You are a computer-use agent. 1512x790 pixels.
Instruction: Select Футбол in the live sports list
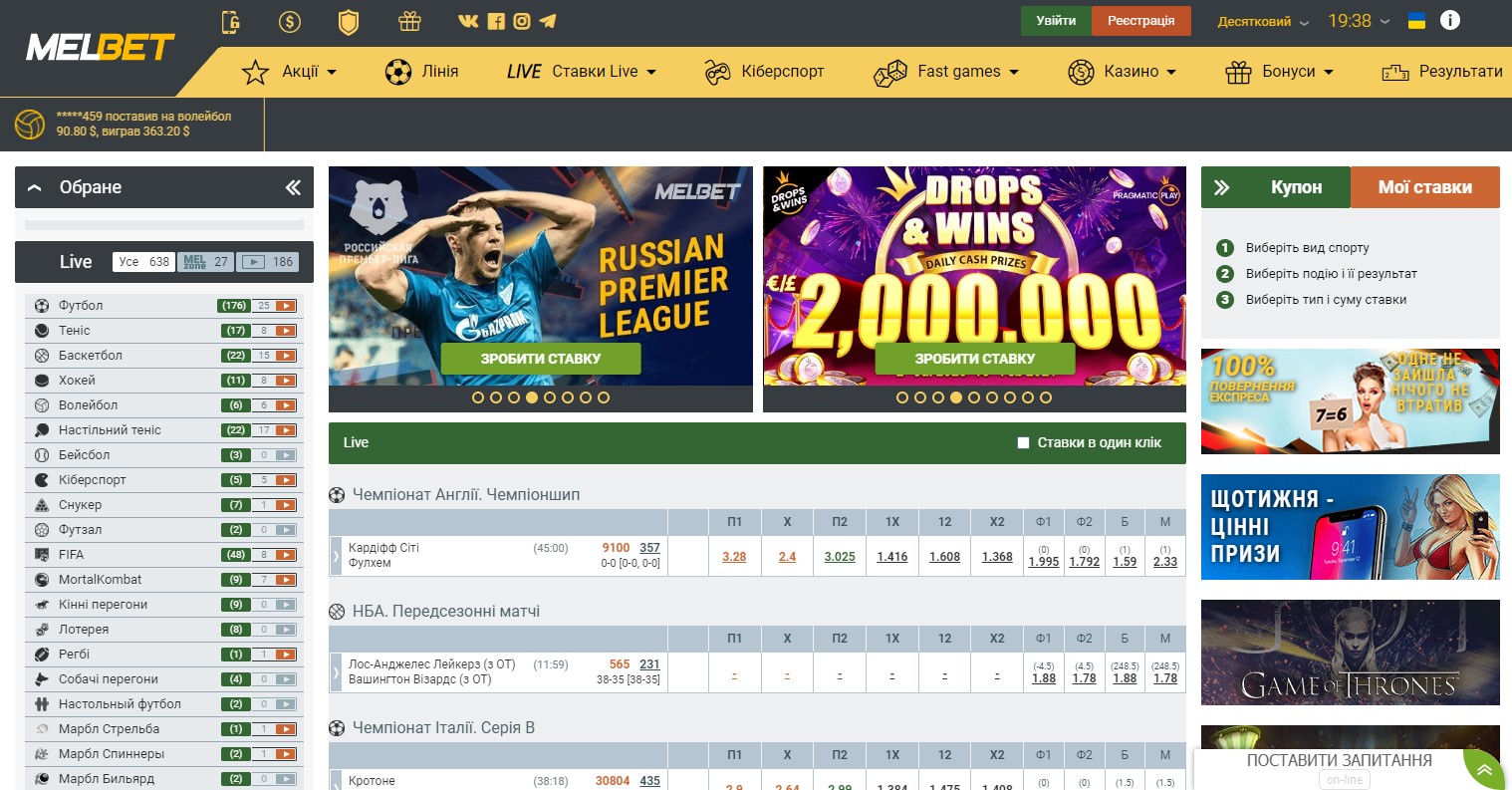pyautogui.click(x=81, y=306)
